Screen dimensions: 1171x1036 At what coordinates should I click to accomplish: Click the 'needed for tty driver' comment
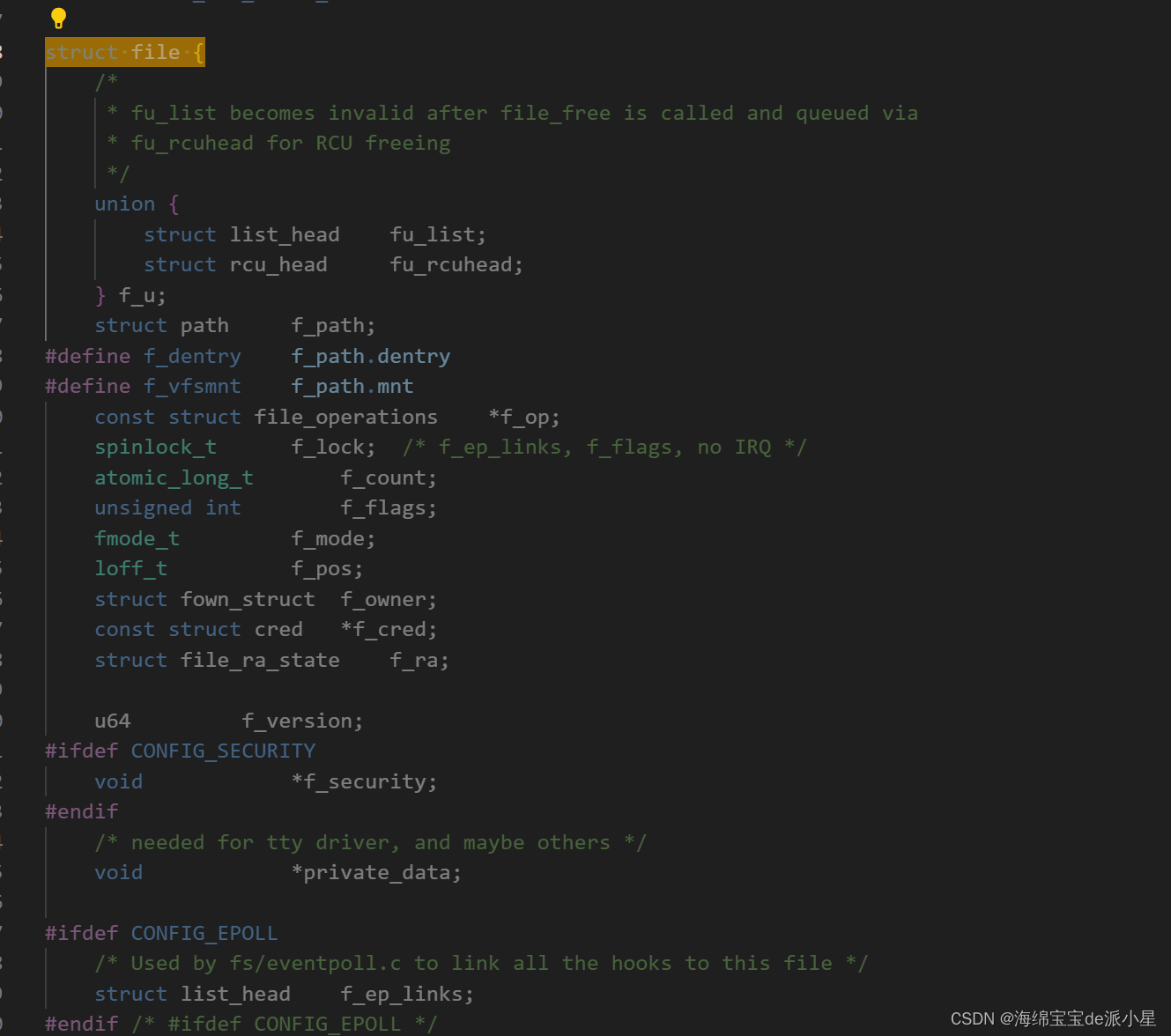click(x=370, y=842)
